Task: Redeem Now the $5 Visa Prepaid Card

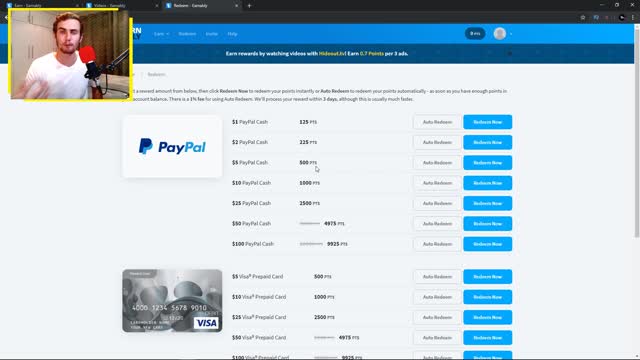Action: (487, 277)
